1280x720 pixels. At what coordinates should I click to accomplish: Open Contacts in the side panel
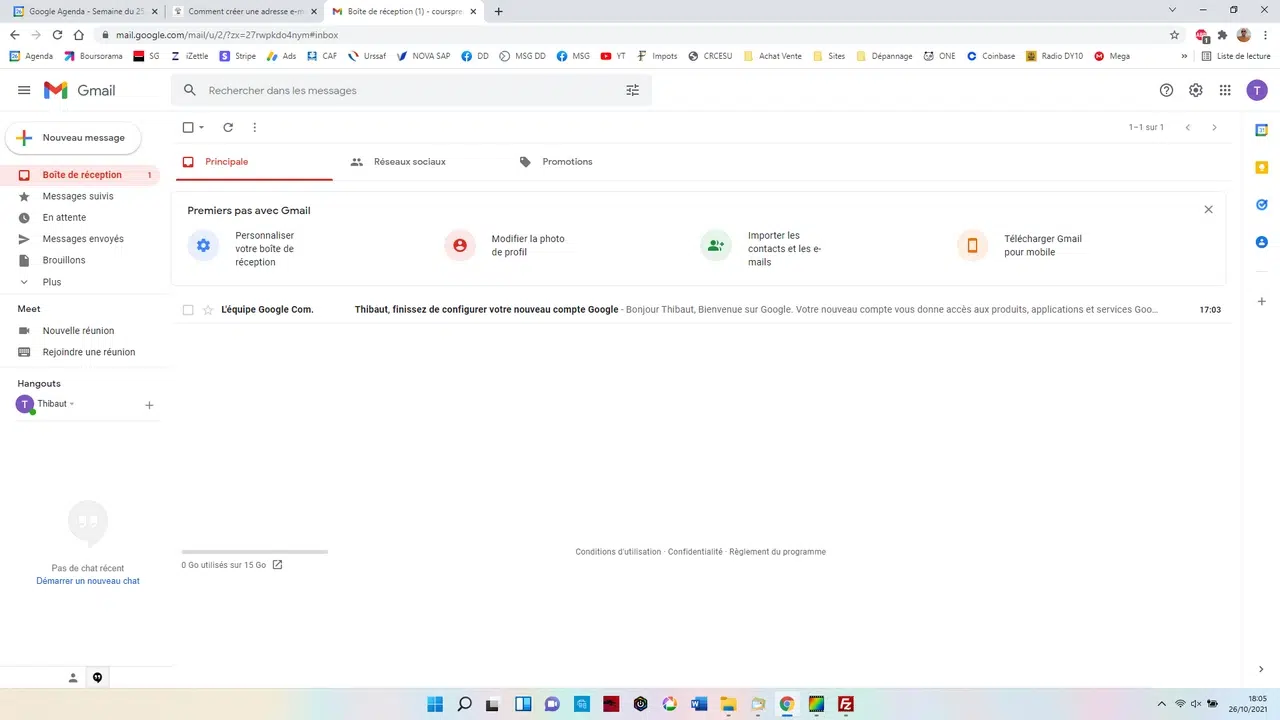coord(1261,242)
